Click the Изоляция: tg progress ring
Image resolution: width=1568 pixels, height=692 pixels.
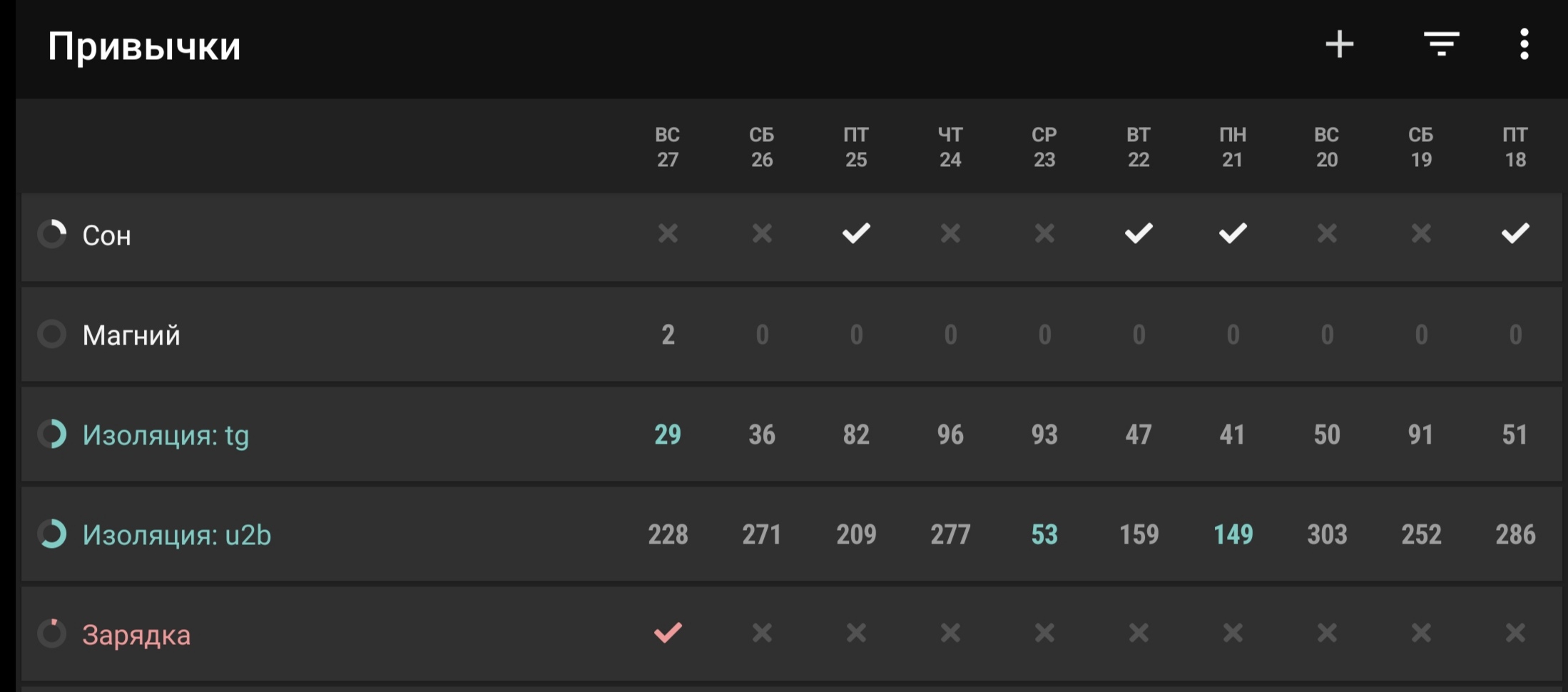click(x=52, y=434)
